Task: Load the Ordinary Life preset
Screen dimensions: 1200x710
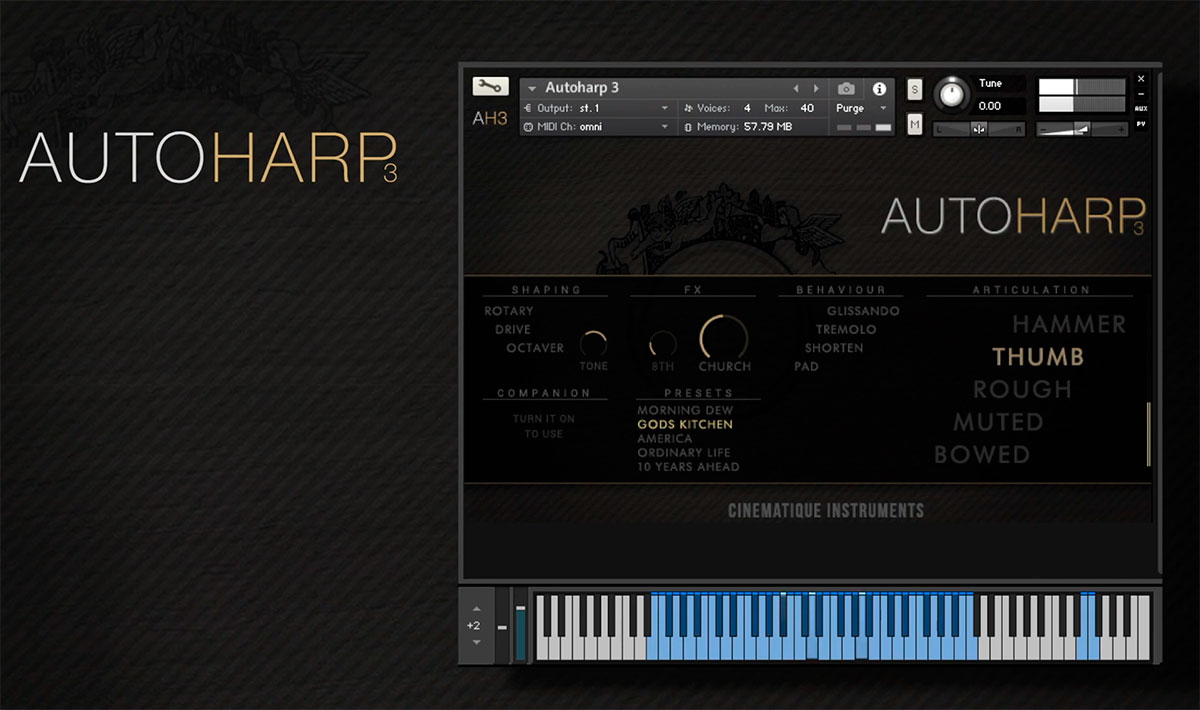Action: pyautogui.click(x=684, y=453)
